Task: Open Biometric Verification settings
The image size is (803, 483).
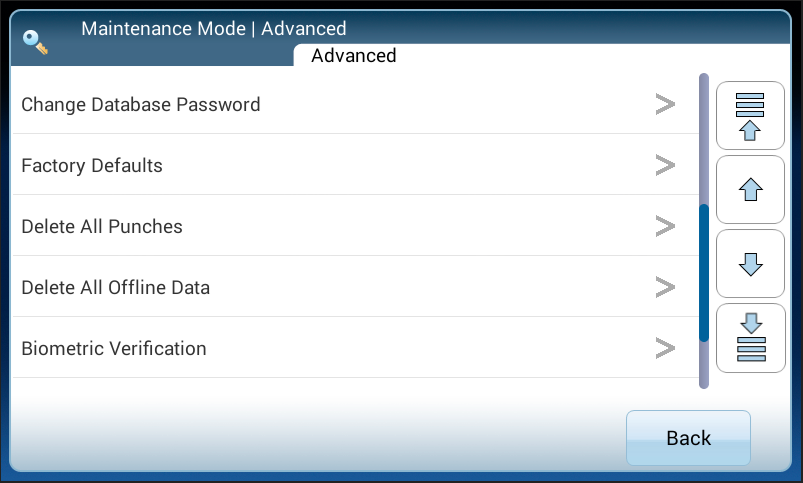Action: coord(114,348)
